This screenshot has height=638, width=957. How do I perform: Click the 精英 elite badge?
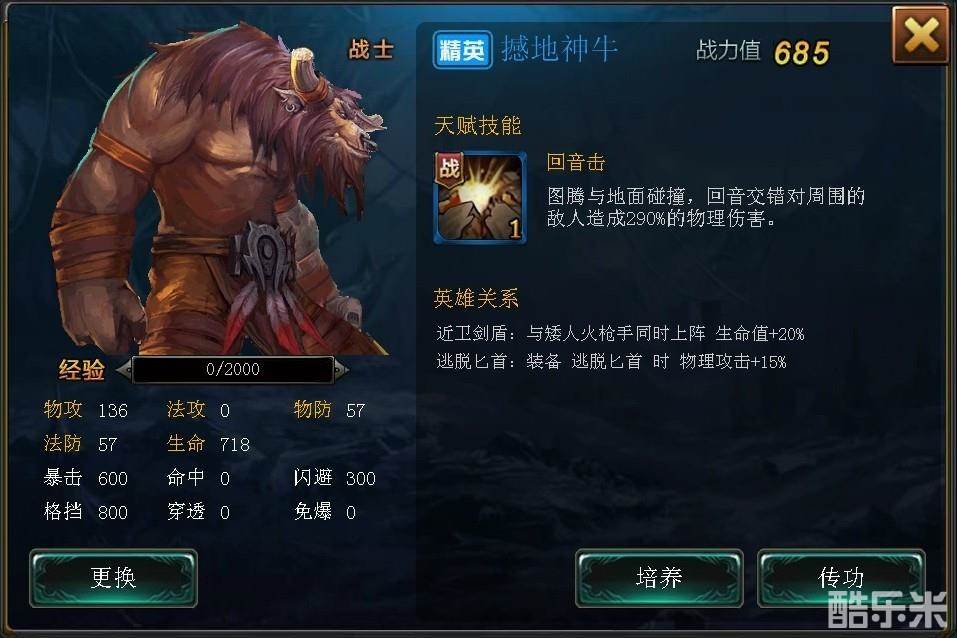point(462,49)
